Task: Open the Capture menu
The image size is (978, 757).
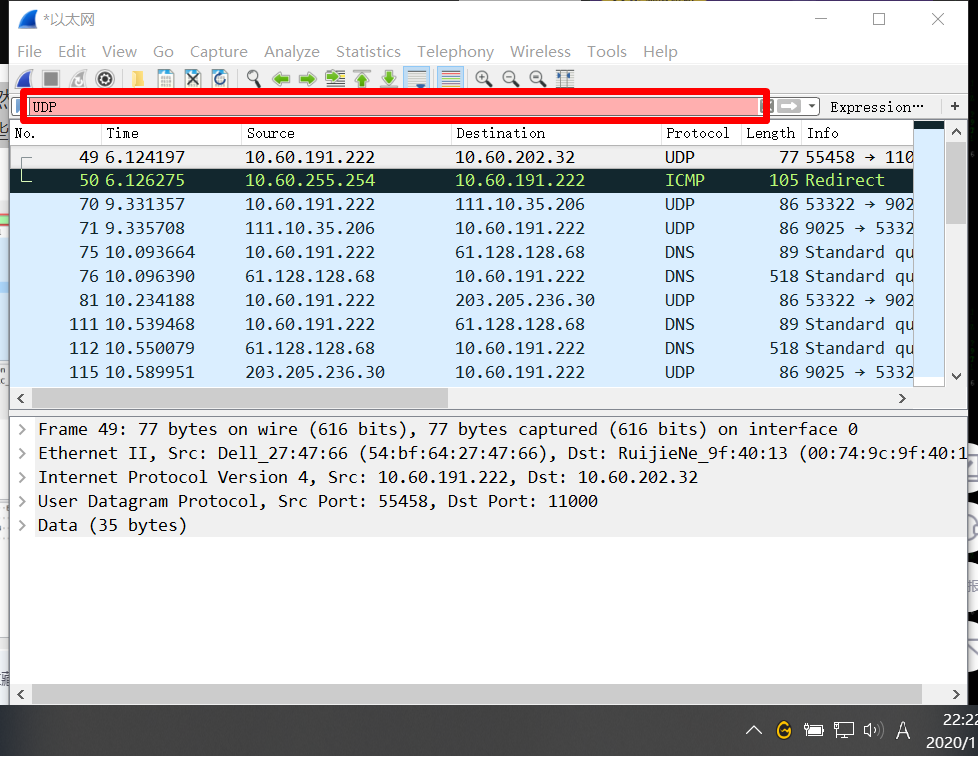Action: click(x=218, y=52)
